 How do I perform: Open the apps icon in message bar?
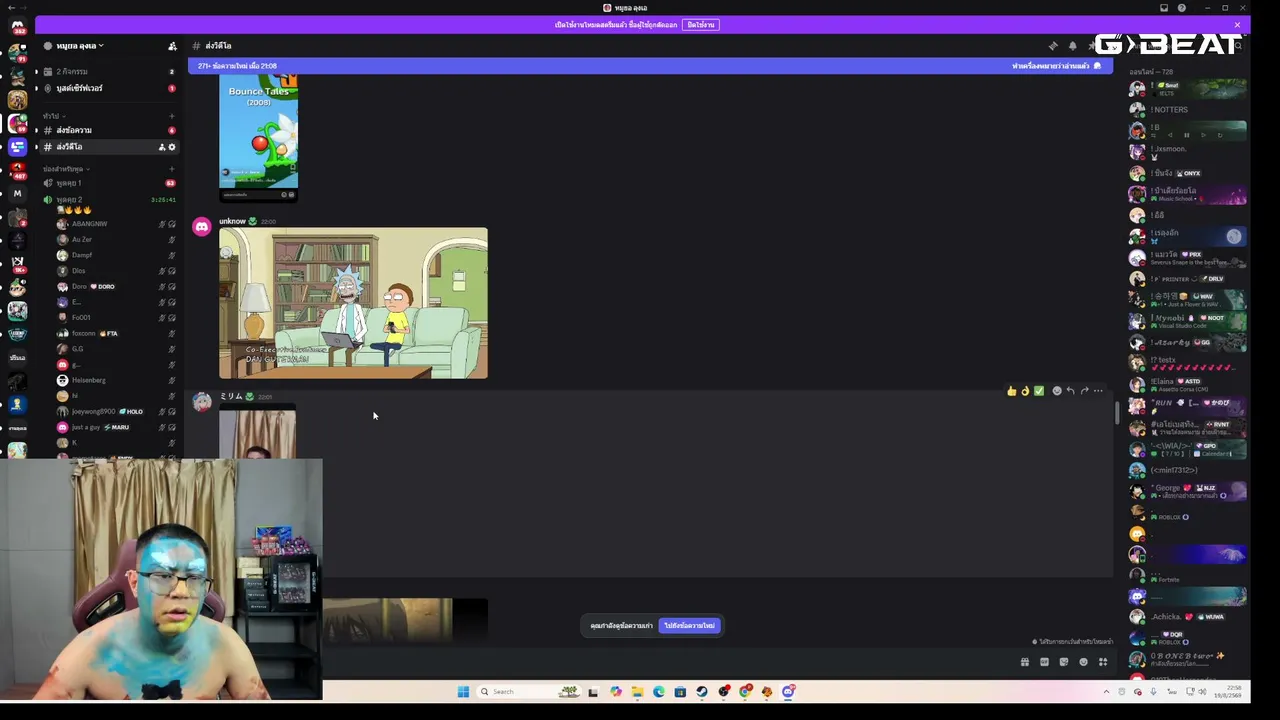click(1103, 662)
